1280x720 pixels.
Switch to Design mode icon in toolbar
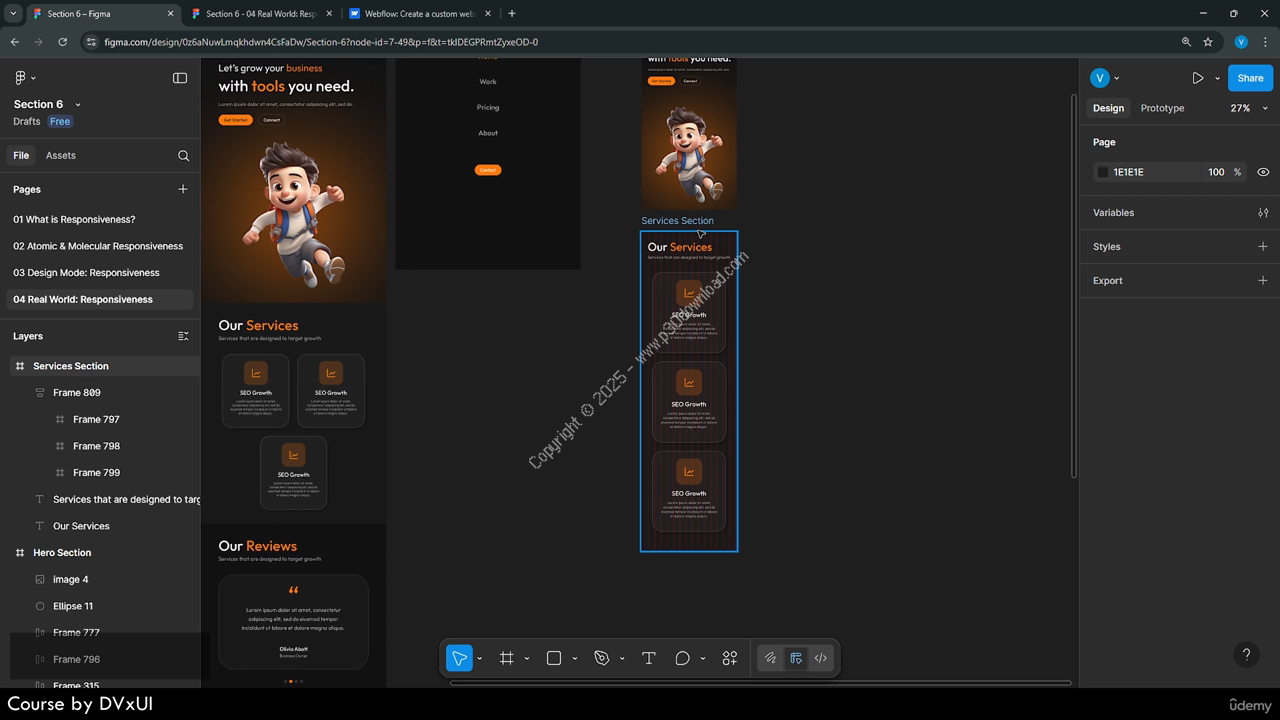click(x=796, y=658)
